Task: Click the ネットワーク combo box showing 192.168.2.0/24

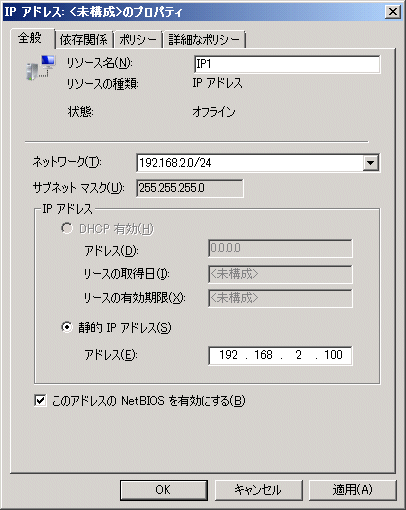Action: click(258, 163)
